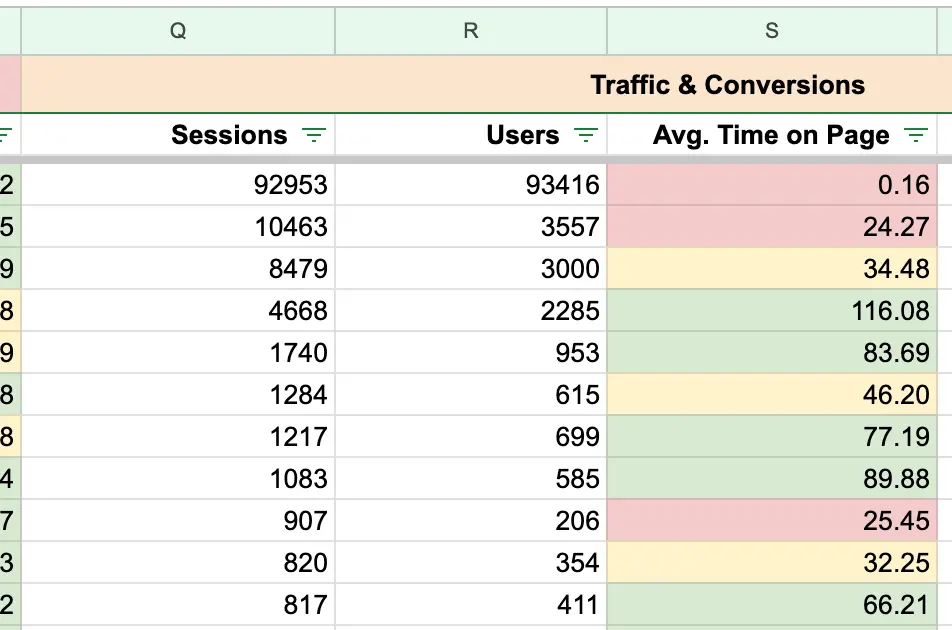Click the red cell showing 0.16
This screenshot has height=630, width=952.
pyautogui.click(x=772, y=185)
